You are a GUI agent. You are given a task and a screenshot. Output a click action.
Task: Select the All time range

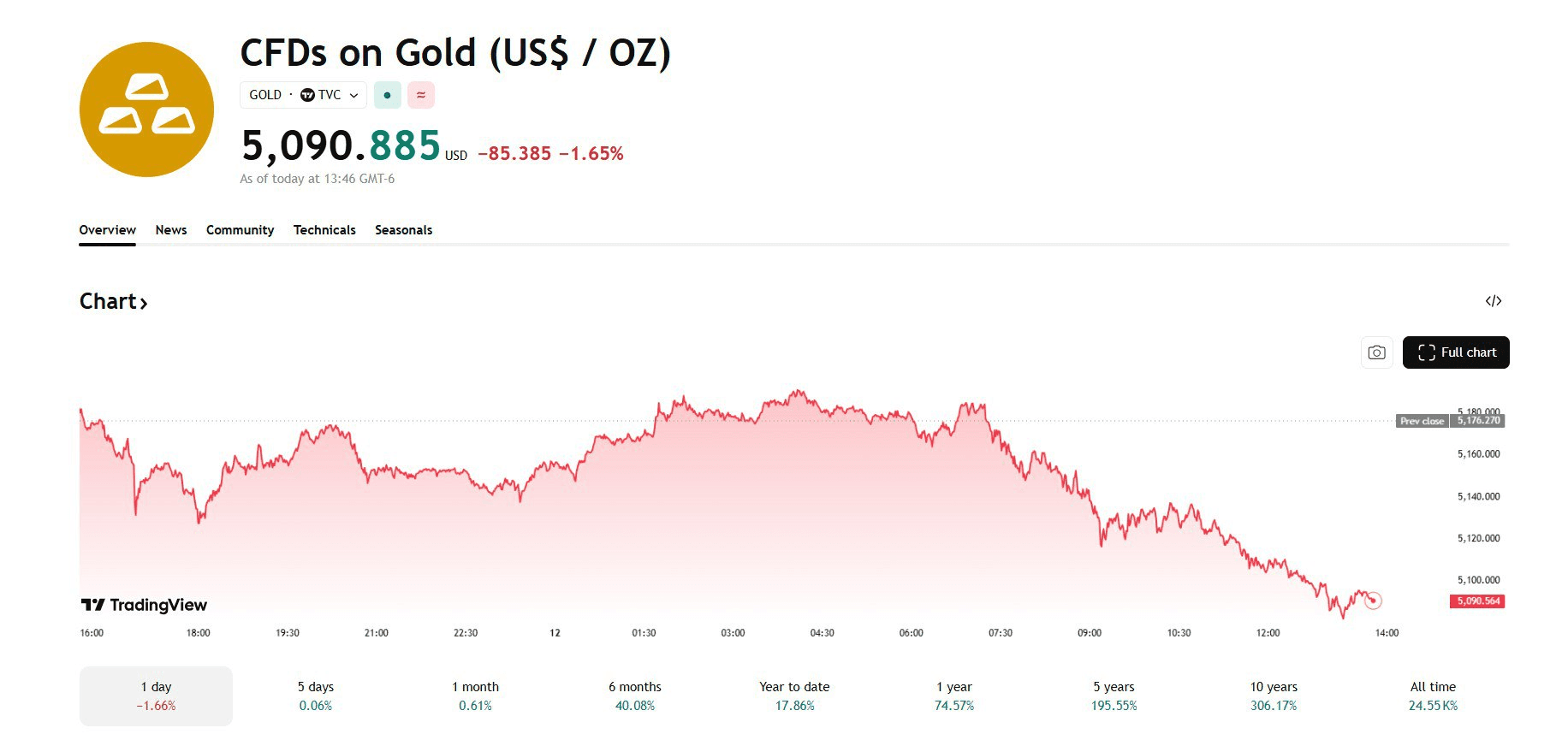click(x=1433, y=696)
